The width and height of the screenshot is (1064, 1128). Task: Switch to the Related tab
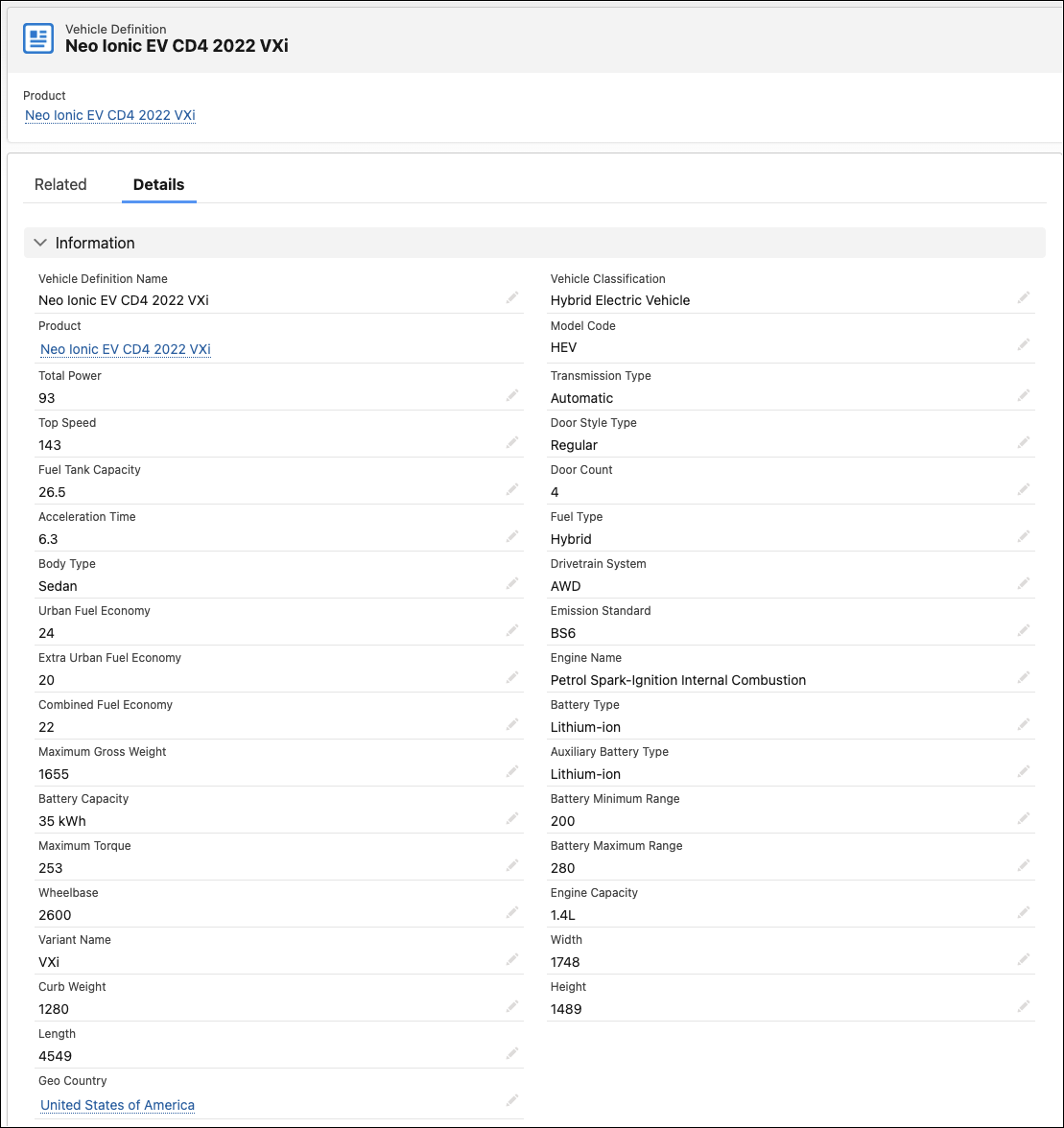[60, 184]
